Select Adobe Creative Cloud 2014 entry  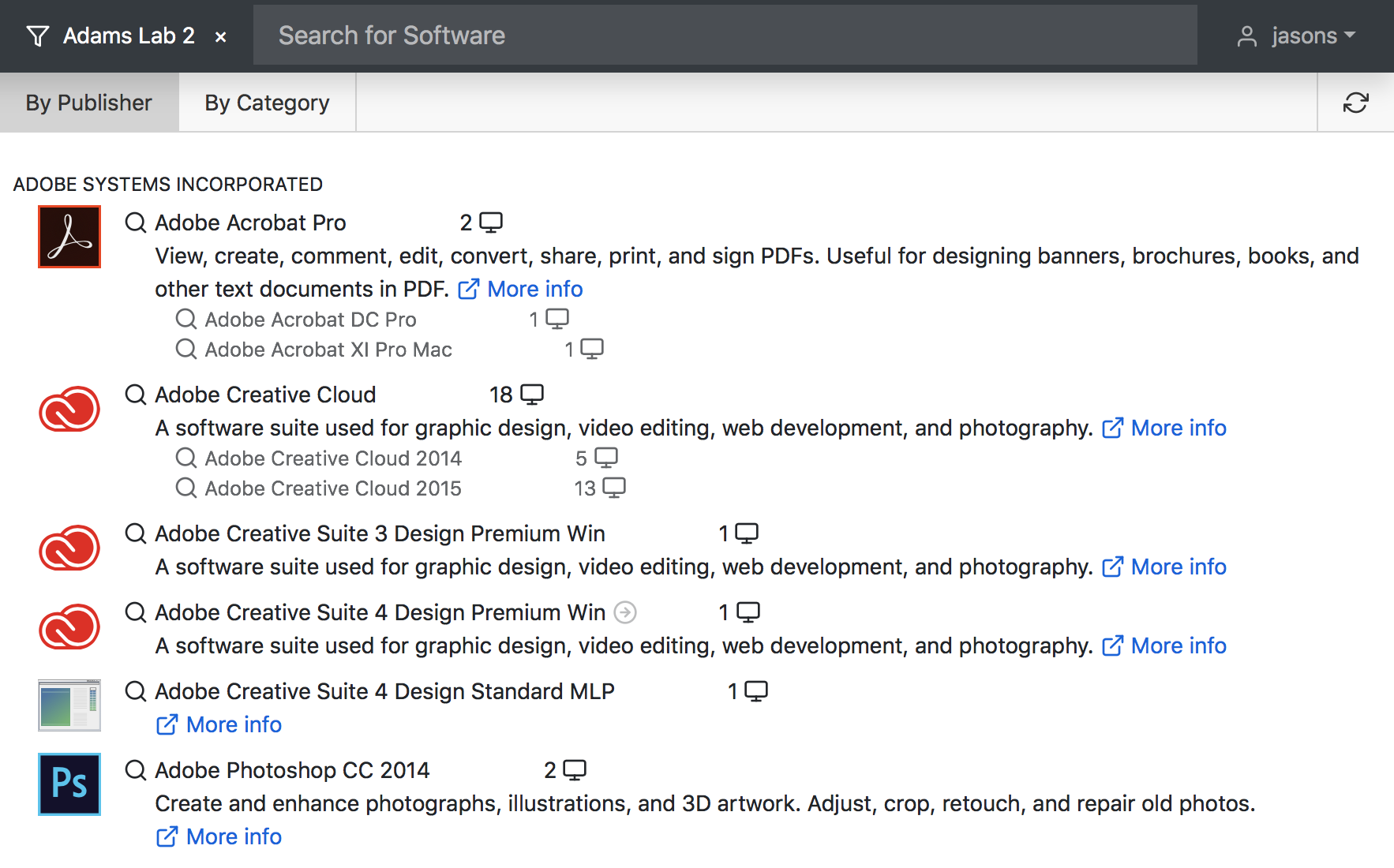[333, 458]
